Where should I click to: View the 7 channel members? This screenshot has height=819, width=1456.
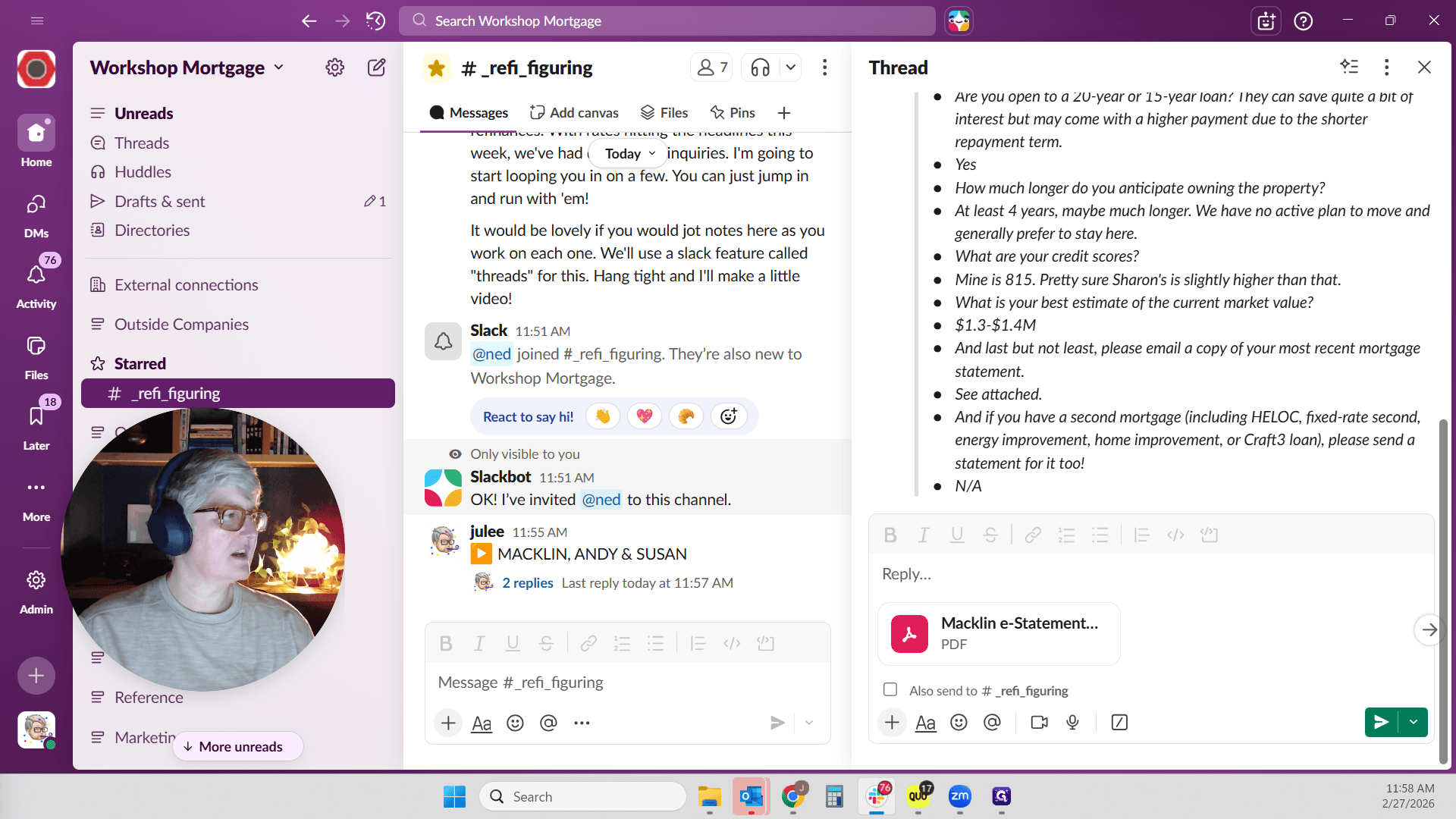coord(712,67)
